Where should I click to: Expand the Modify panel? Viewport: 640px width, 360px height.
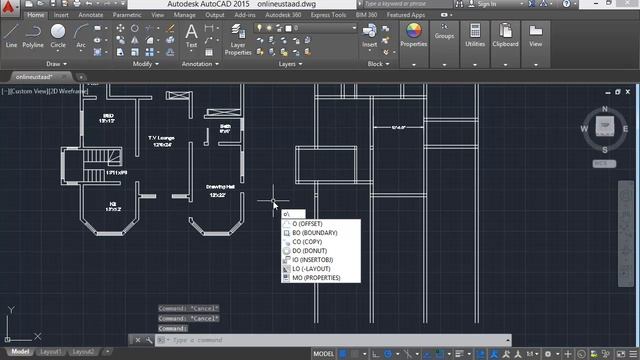coord(146,64)
